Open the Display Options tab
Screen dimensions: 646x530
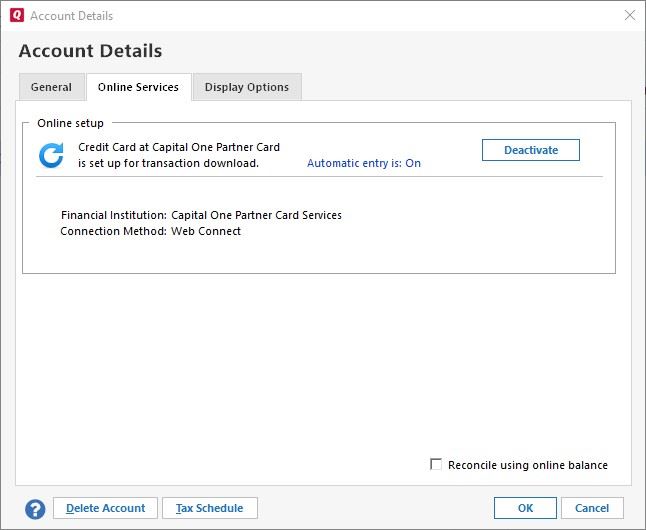point(247,87)
